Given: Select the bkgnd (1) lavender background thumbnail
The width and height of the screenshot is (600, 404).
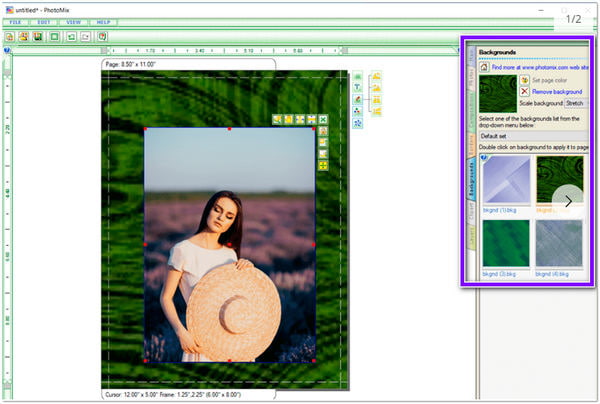Looking at the screenshot, I should [x=506, y=180].
